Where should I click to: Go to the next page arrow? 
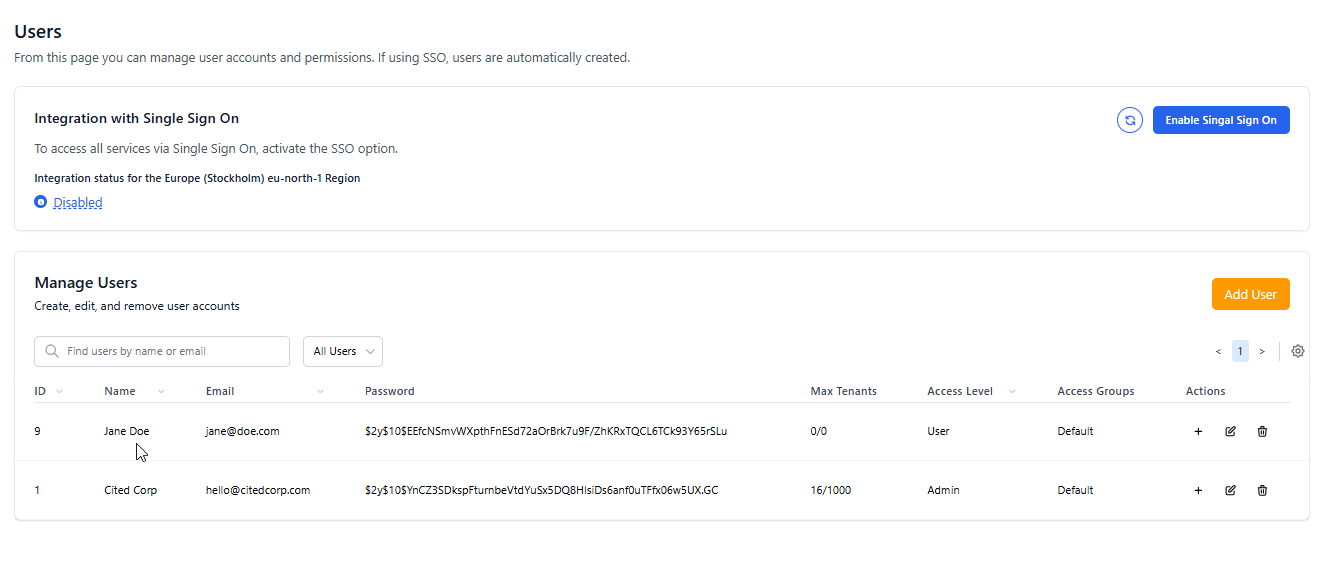point(1262,351)
